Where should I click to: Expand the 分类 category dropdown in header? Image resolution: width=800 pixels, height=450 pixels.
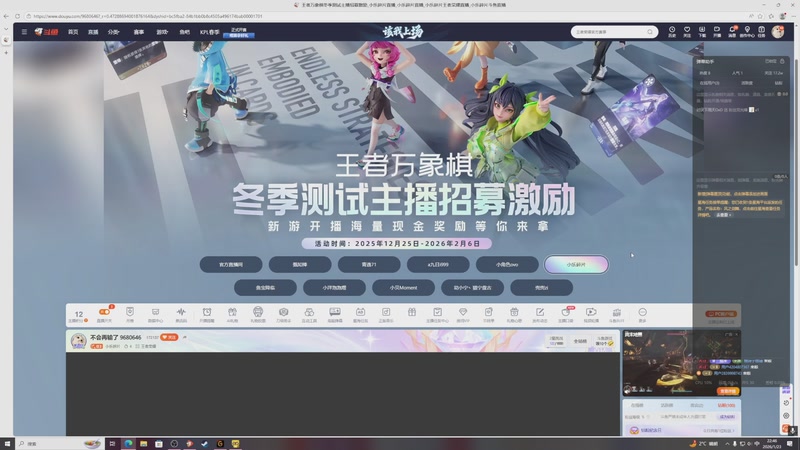pos(113,32)
